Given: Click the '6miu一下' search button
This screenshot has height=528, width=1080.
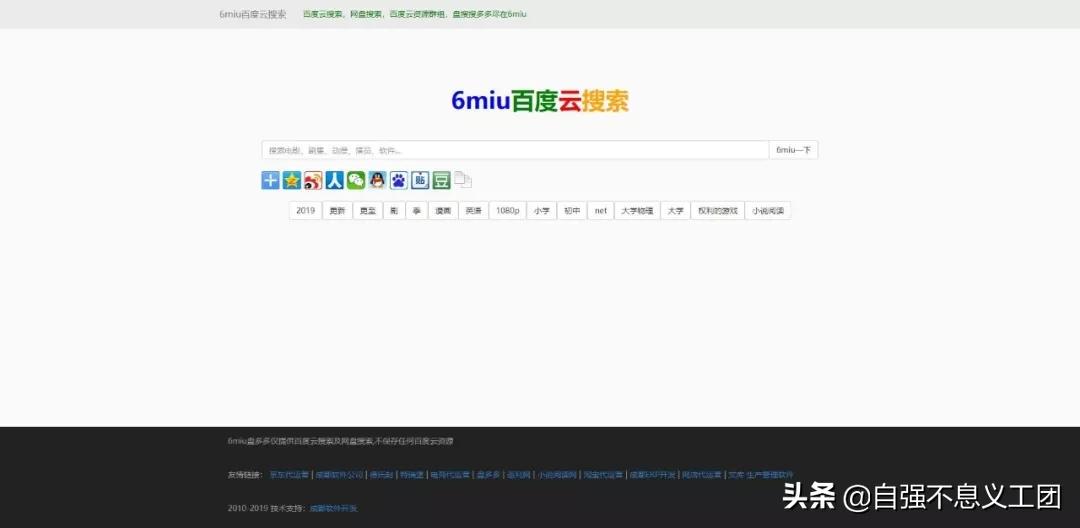Looking at the screenshot, I should (x=793, y=150).
